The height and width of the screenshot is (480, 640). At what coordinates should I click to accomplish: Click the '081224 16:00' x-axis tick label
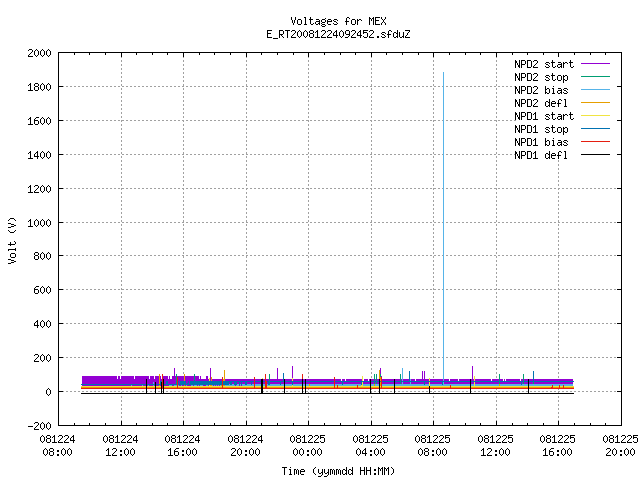[x=182, y=446]
